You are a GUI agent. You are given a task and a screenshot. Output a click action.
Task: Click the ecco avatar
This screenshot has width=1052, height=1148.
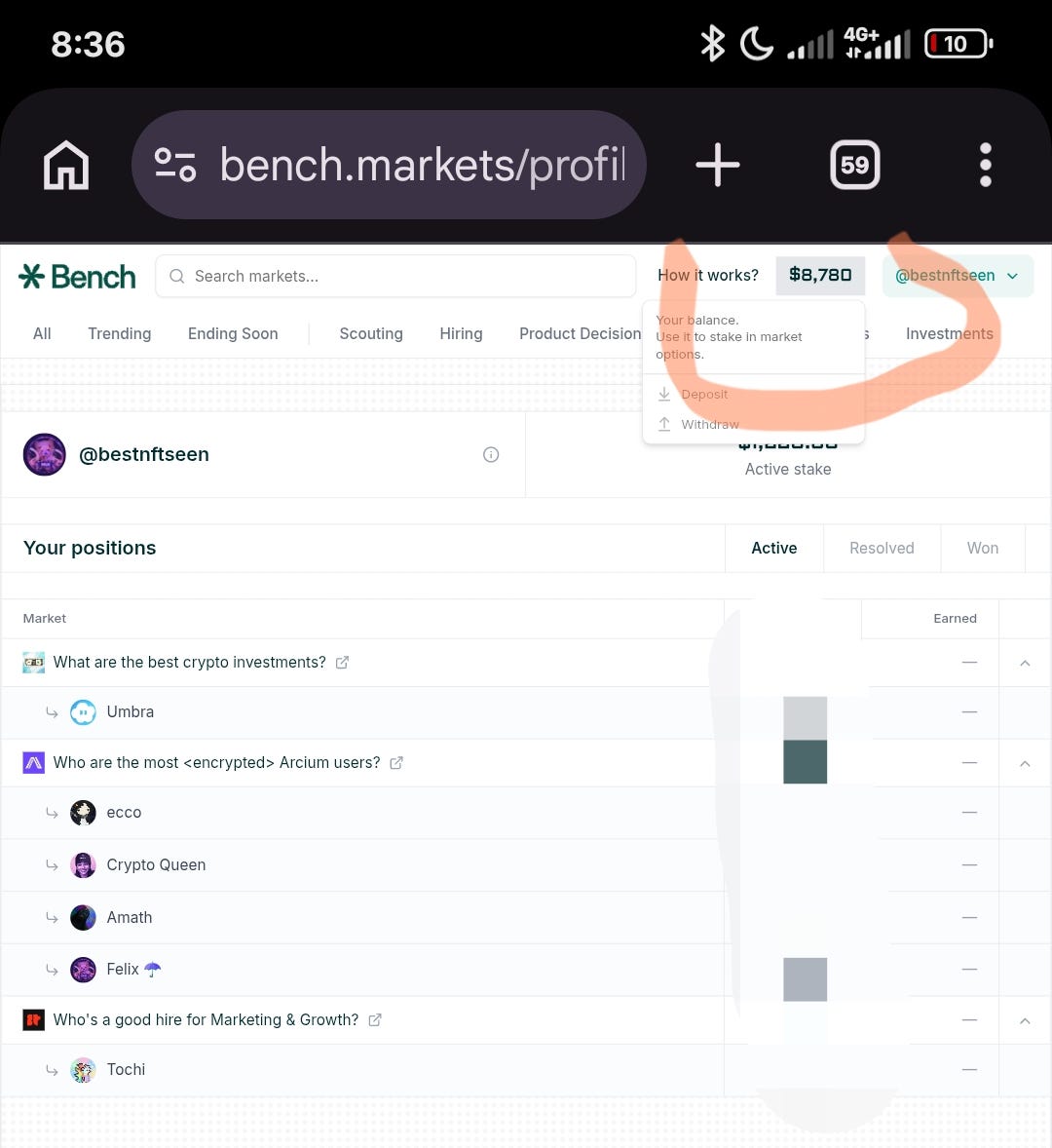tap(83, 813)
